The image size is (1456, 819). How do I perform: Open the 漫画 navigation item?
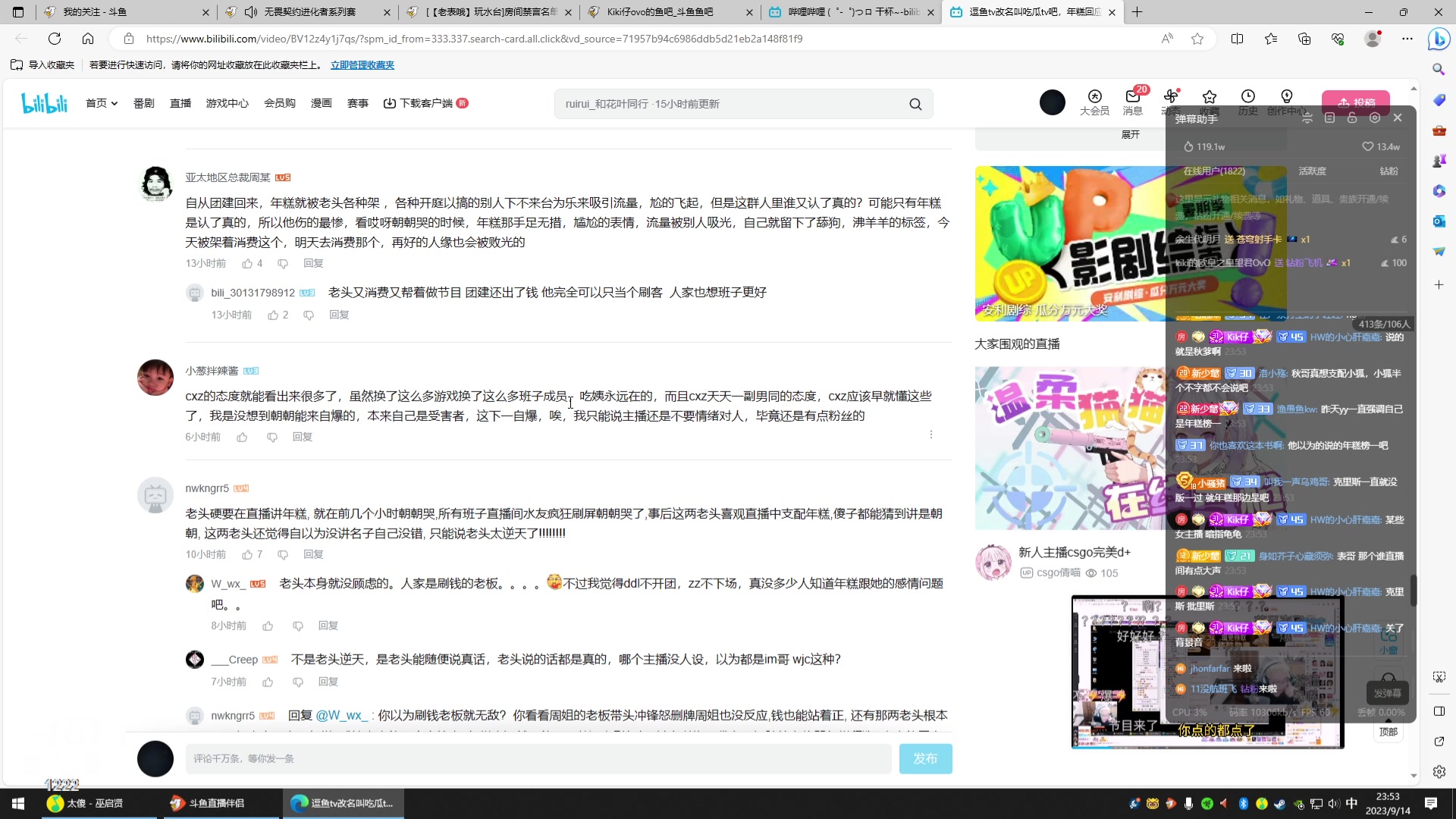[x=322, y=103]
